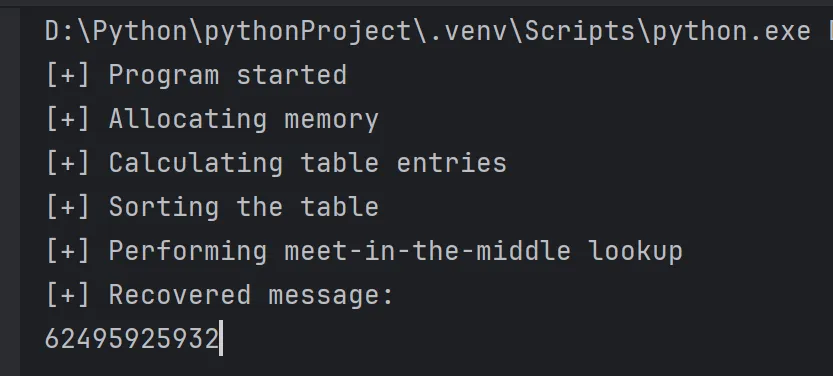
Task: Place the caret at the blinking cursor after 62495925932
Action: click(222, 338)
